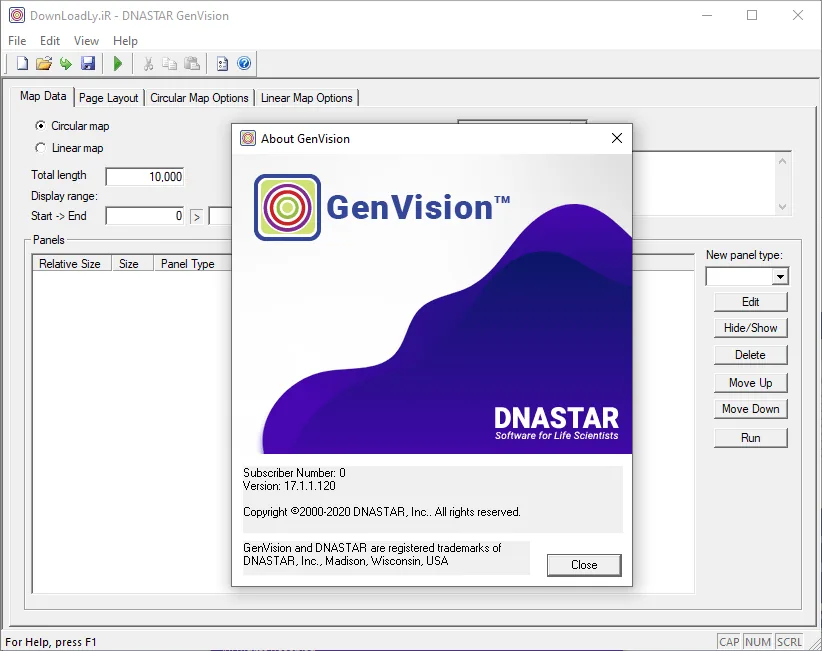
Task: Click the Version 17.1.1.120 text
Action: coord(289,486)
